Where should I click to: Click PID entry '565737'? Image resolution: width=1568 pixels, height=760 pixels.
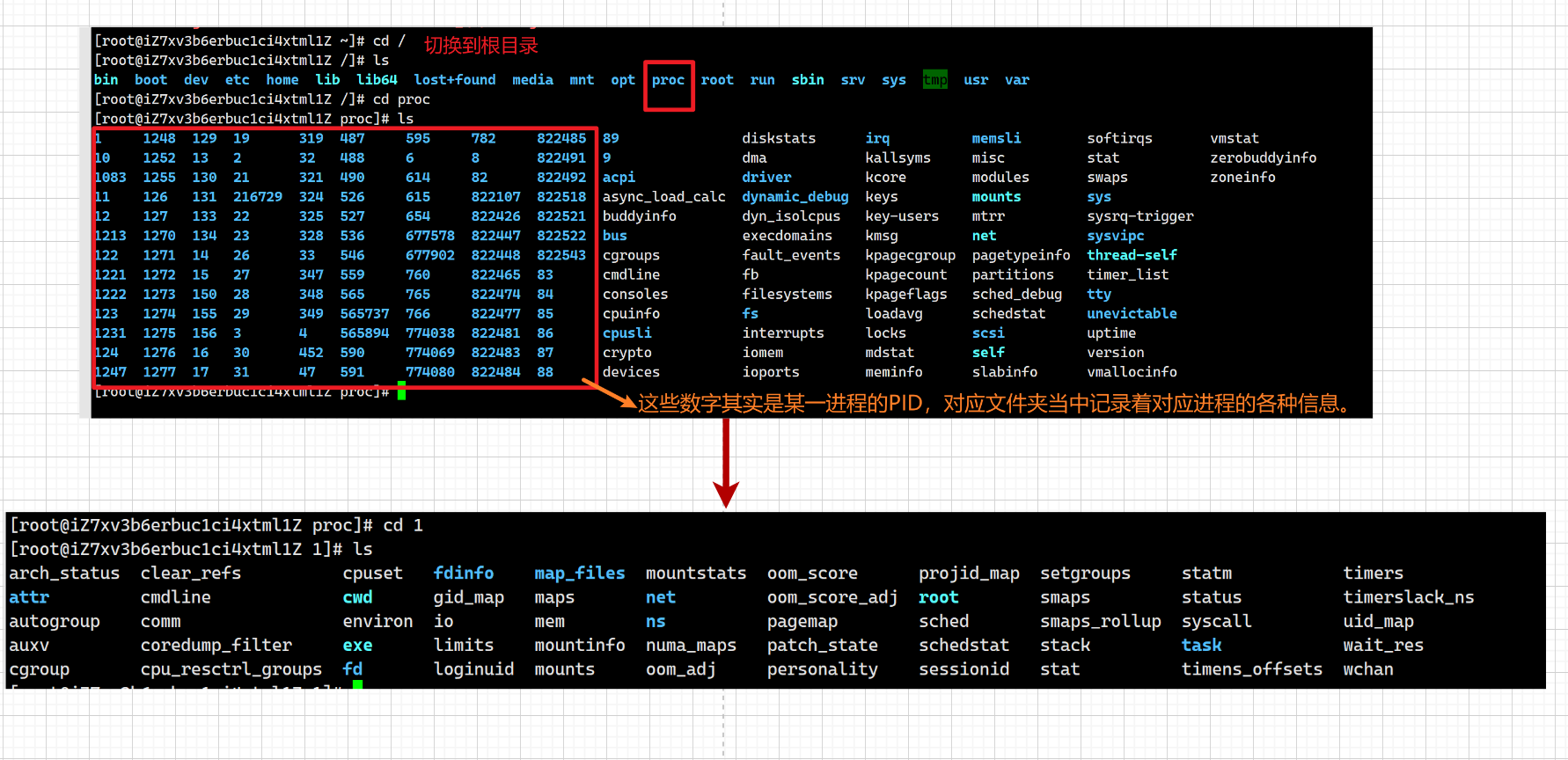click(x=364, y=314)
